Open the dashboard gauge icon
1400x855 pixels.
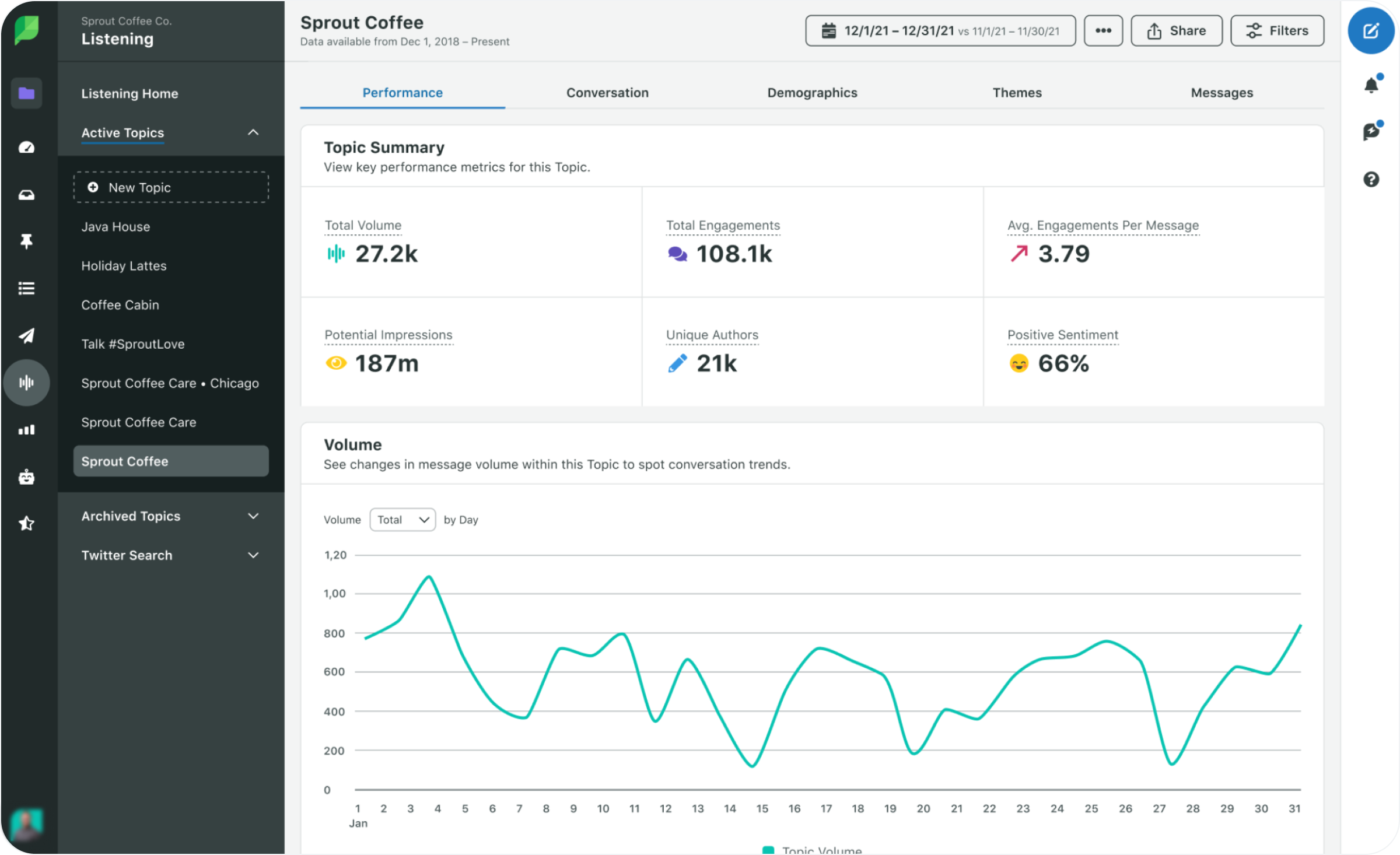pyautogui.click(x=26, y=147)
